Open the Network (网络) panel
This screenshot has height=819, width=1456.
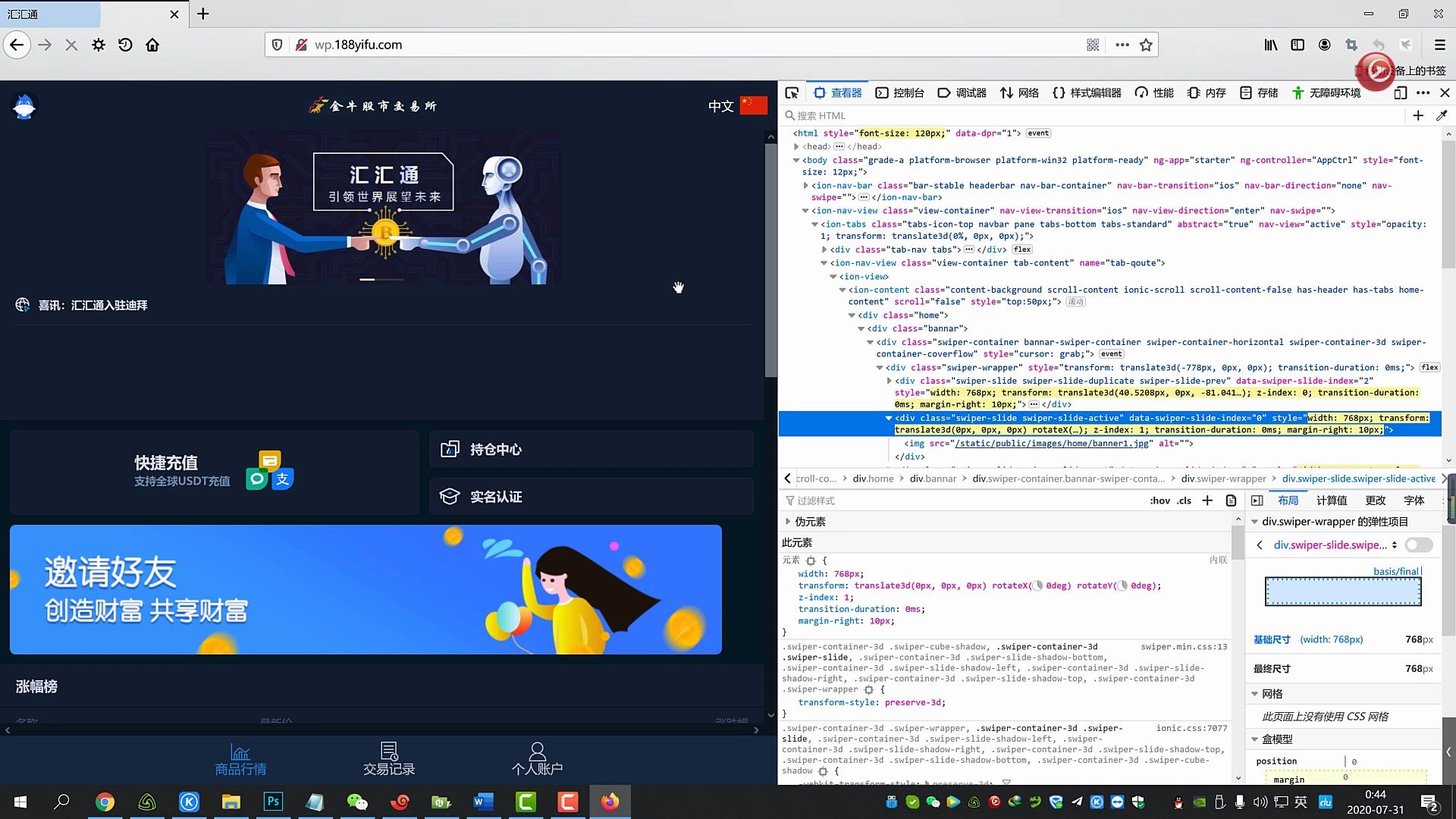tap(1020, 93)
